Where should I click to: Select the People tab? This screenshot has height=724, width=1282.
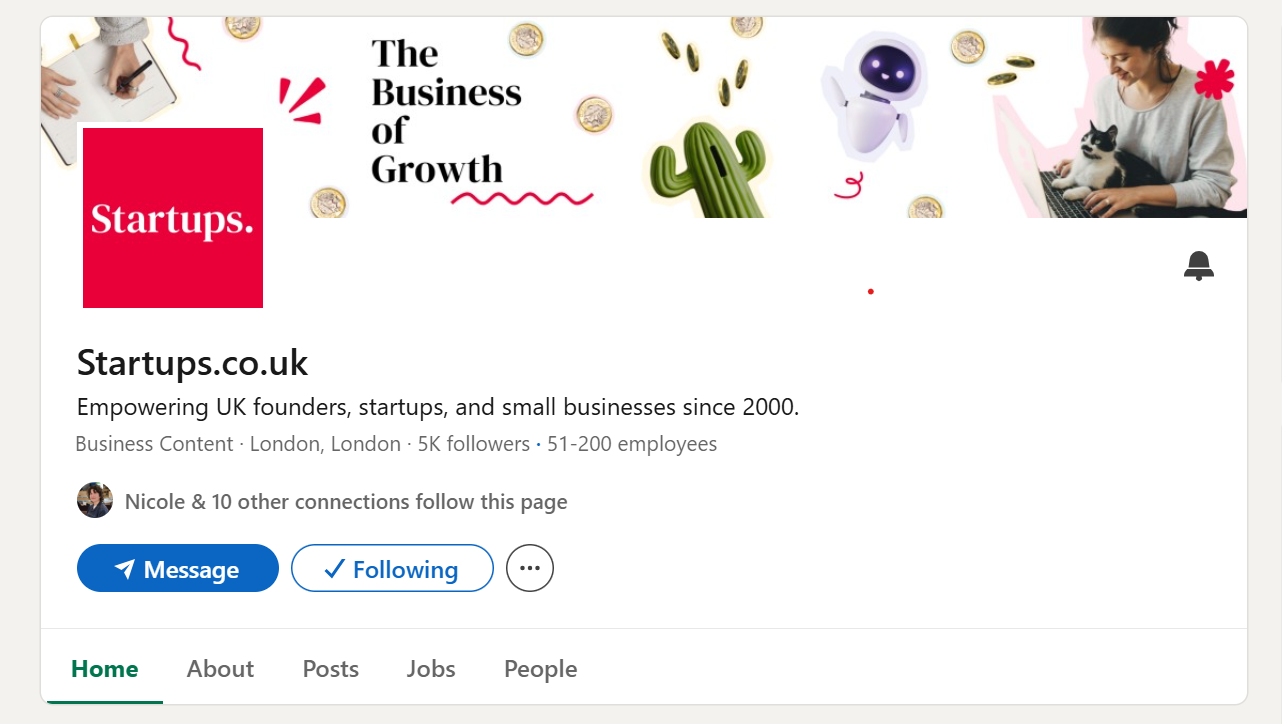point(540,669)
